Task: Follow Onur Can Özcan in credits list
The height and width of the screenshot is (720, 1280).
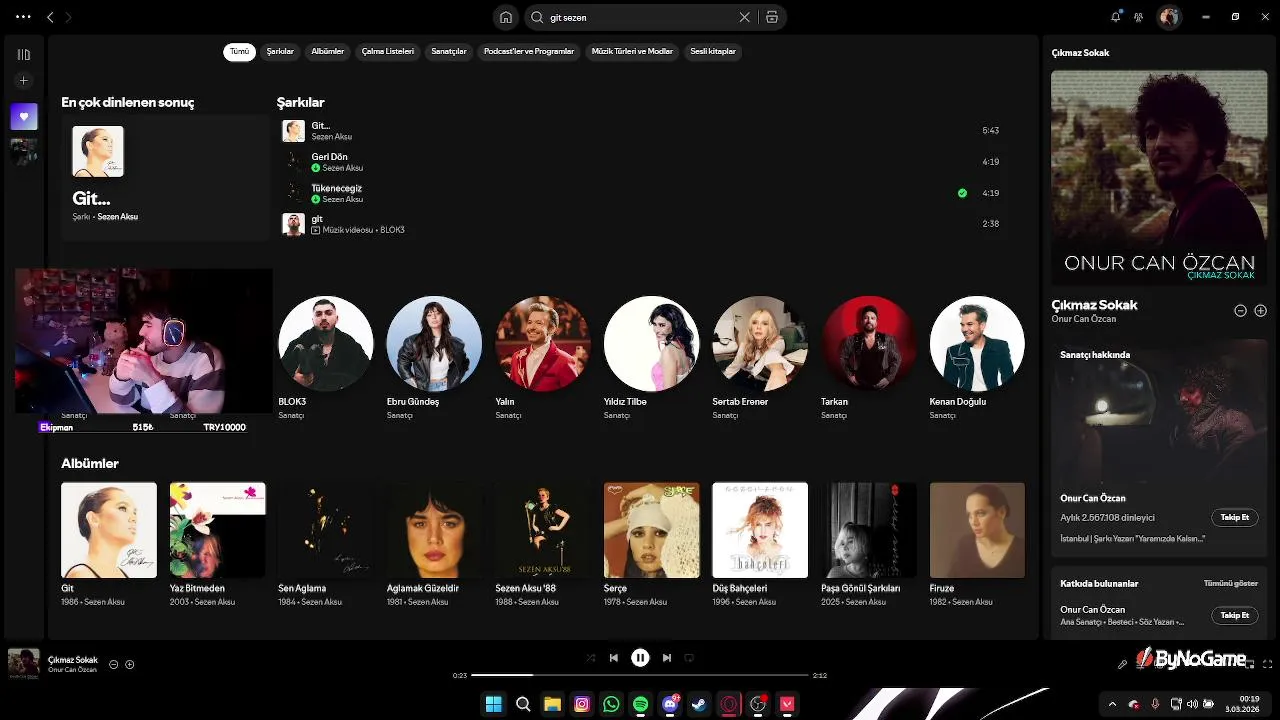Action: (1235, 615)
